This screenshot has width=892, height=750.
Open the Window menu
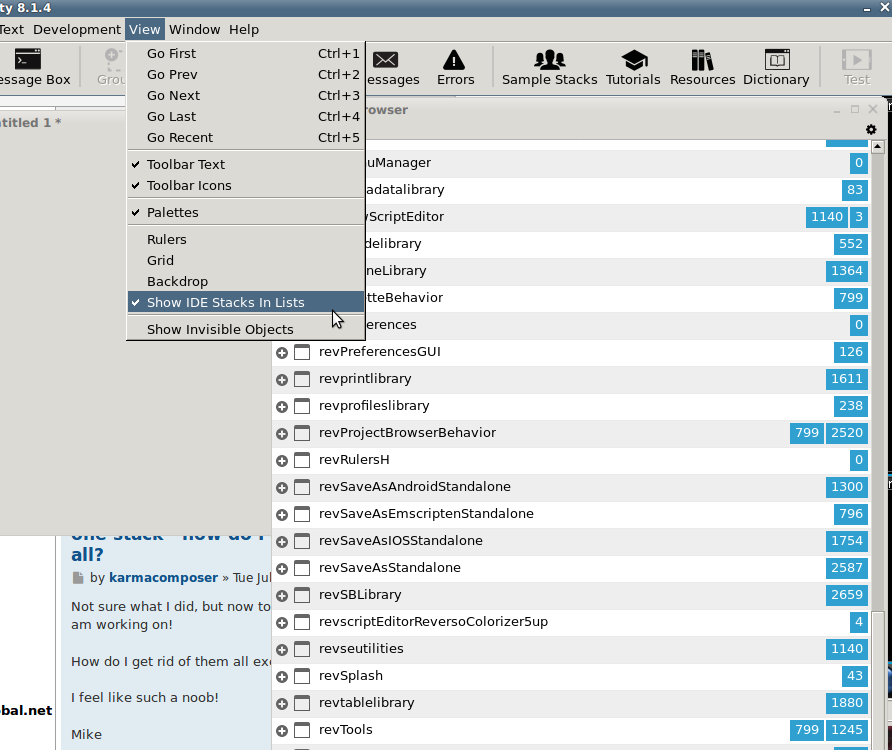coord(194,29)
